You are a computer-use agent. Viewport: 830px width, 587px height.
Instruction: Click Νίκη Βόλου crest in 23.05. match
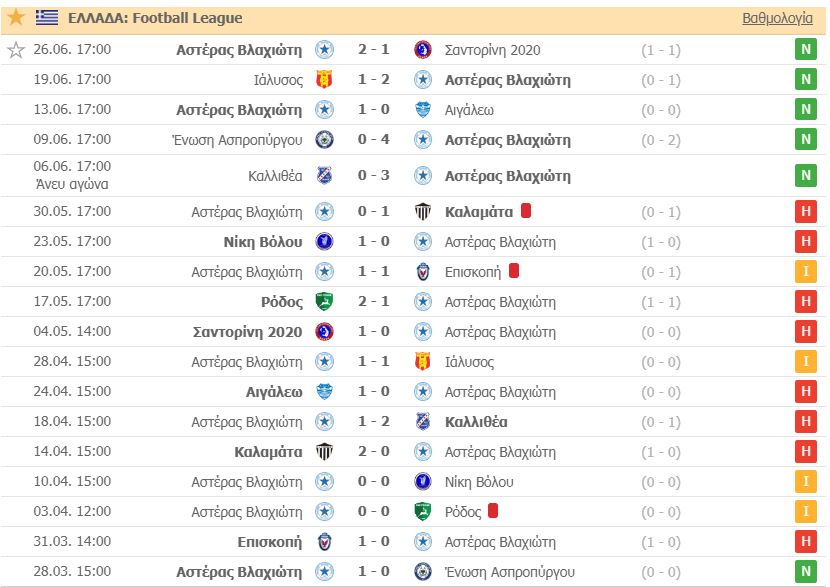point(324,242)
